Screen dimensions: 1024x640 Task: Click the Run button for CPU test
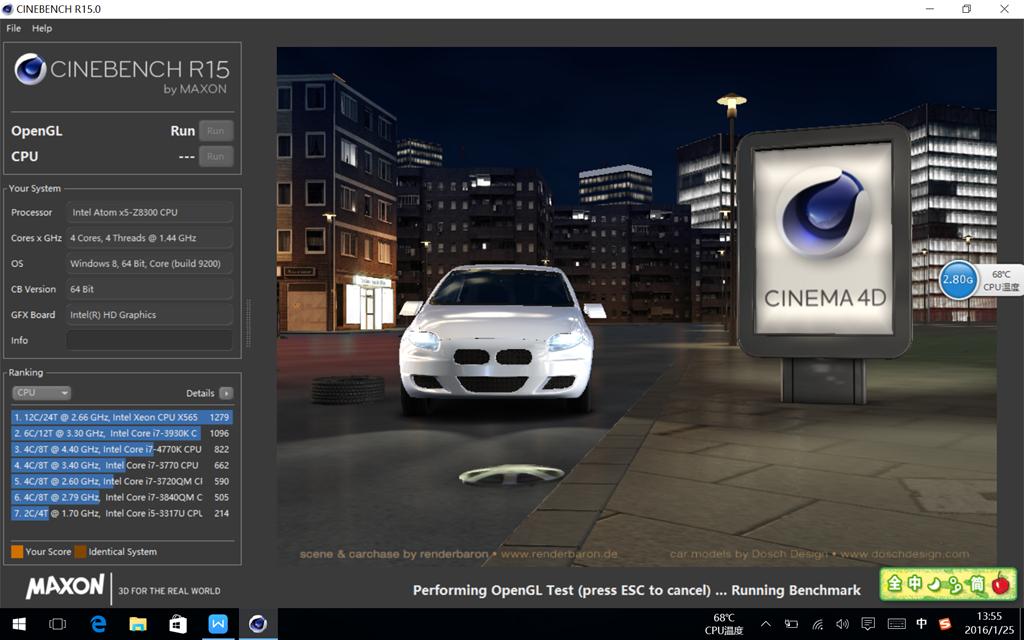tap(215, 156)
